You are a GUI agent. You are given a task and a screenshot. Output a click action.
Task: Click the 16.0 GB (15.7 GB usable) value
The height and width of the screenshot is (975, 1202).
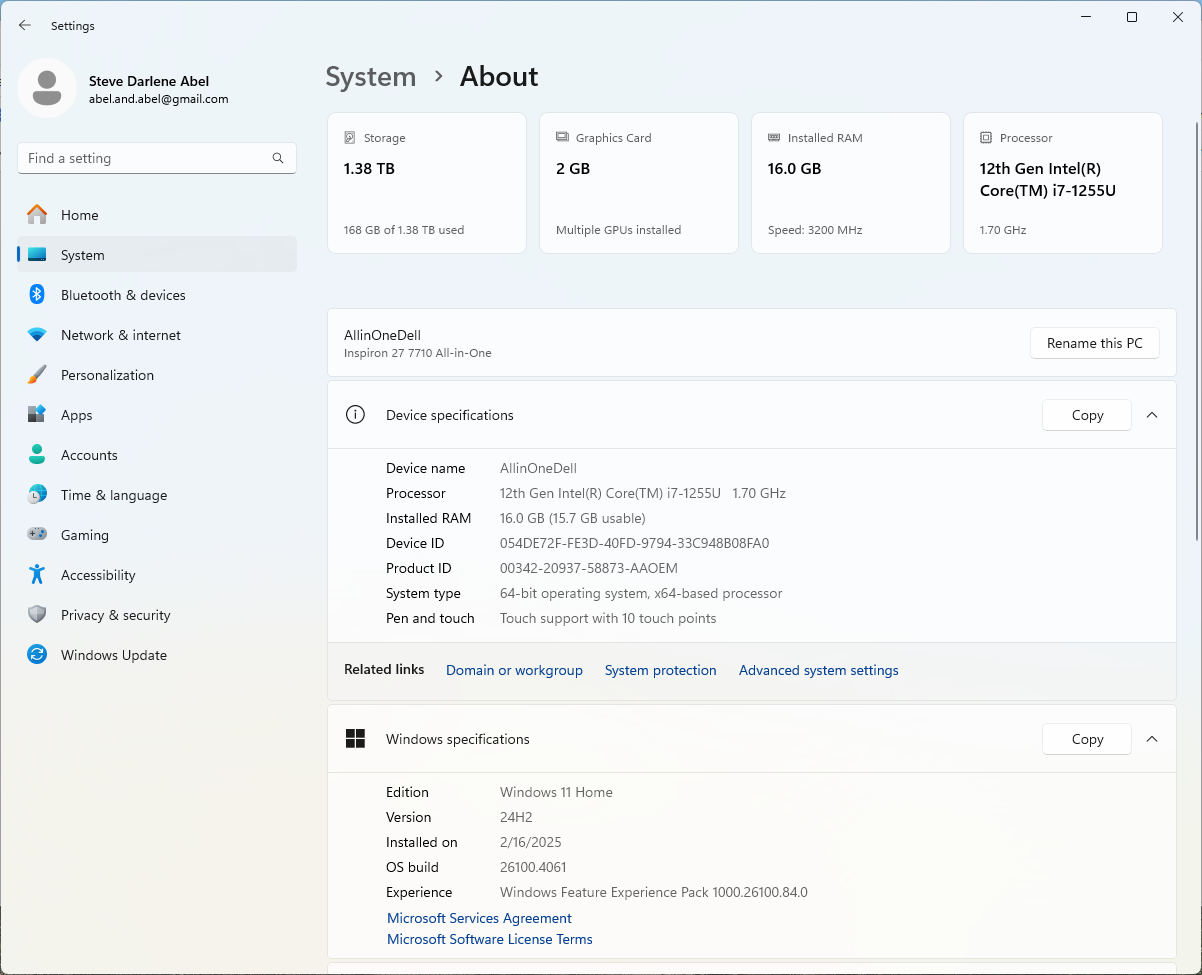573,518
